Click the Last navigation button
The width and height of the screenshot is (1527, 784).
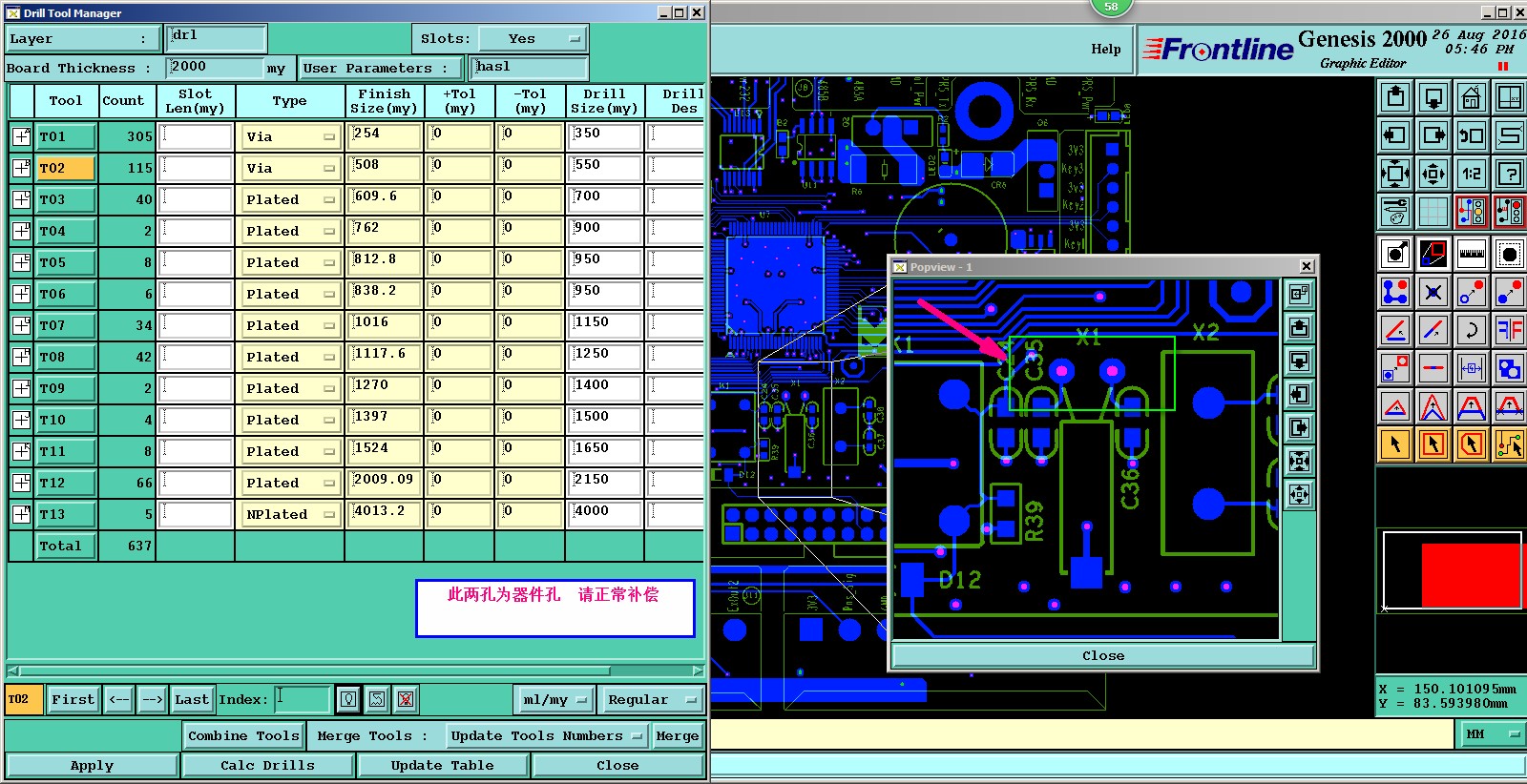tap(191, 699)
